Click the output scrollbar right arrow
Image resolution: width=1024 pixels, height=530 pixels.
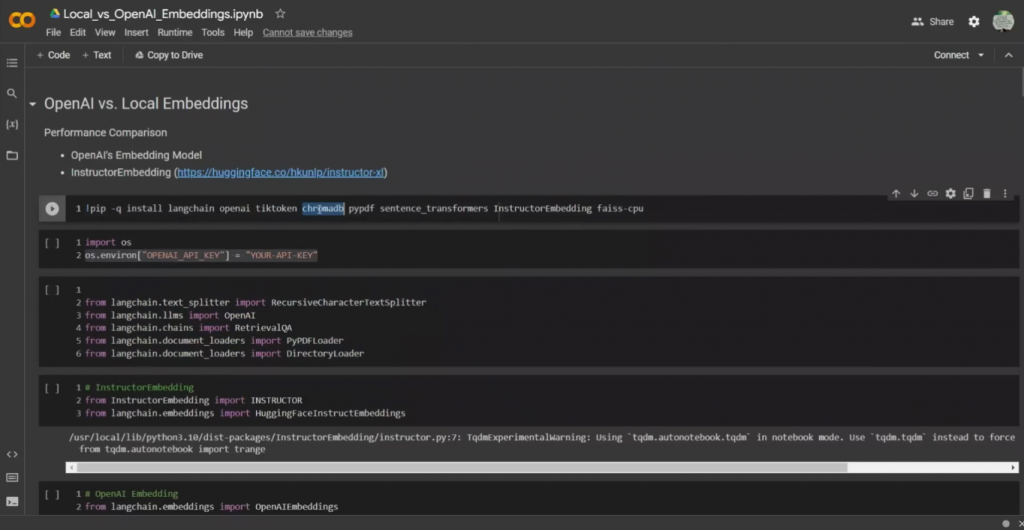coord(1014,467)
